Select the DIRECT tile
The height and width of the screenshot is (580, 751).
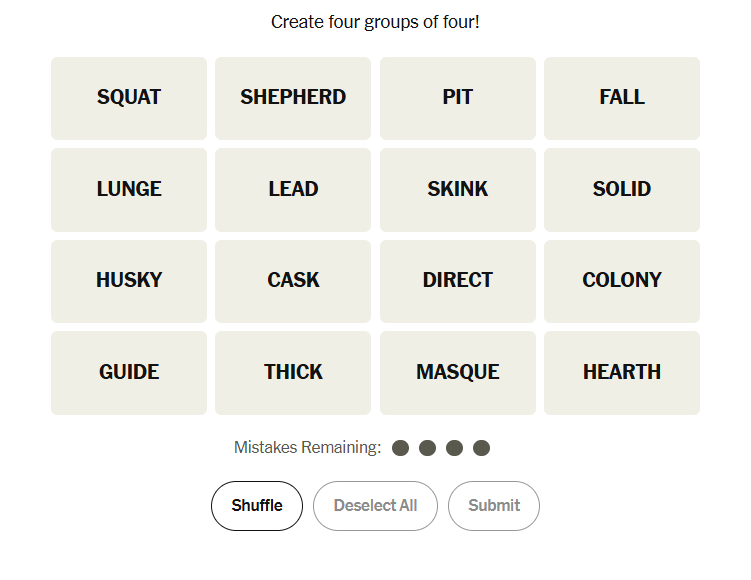click(458, 281)
